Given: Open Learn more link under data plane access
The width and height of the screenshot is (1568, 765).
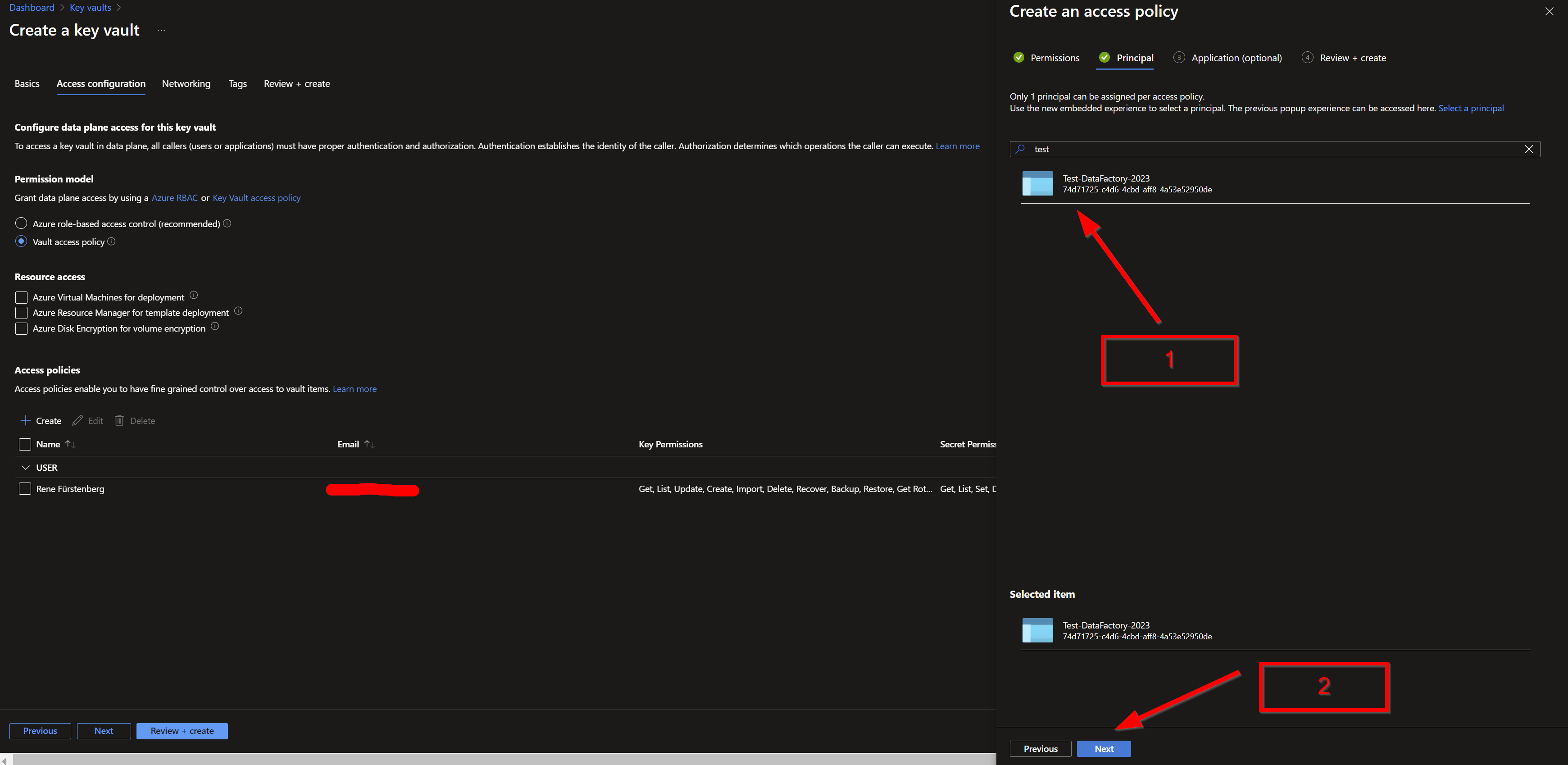Looking at the screenshot, I should (x=958, y=146).
